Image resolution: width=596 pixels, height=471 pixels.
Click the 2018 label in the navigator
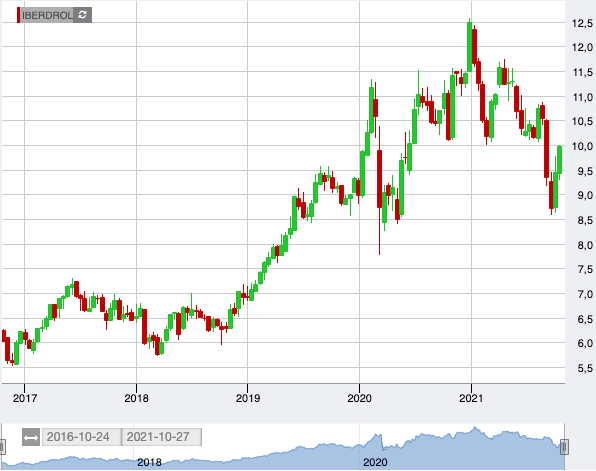click(149, 462)
